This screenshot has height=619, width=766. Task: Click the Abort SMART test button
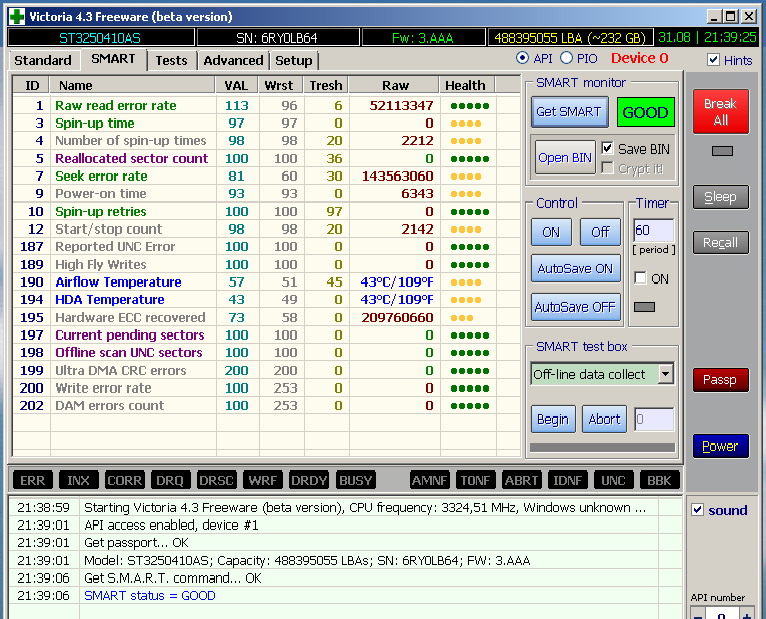(x=604, y=419)
